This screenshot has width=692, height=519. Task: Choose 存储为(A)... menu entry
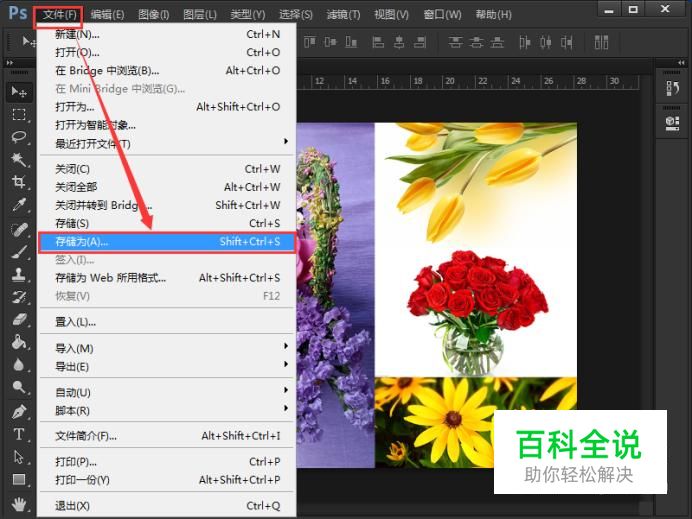click(167, 242)
